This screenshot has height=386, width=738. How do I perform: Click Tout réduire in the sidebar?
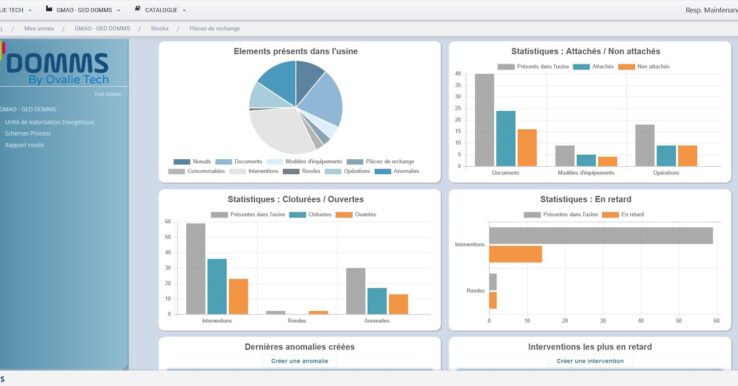(108, 94)
